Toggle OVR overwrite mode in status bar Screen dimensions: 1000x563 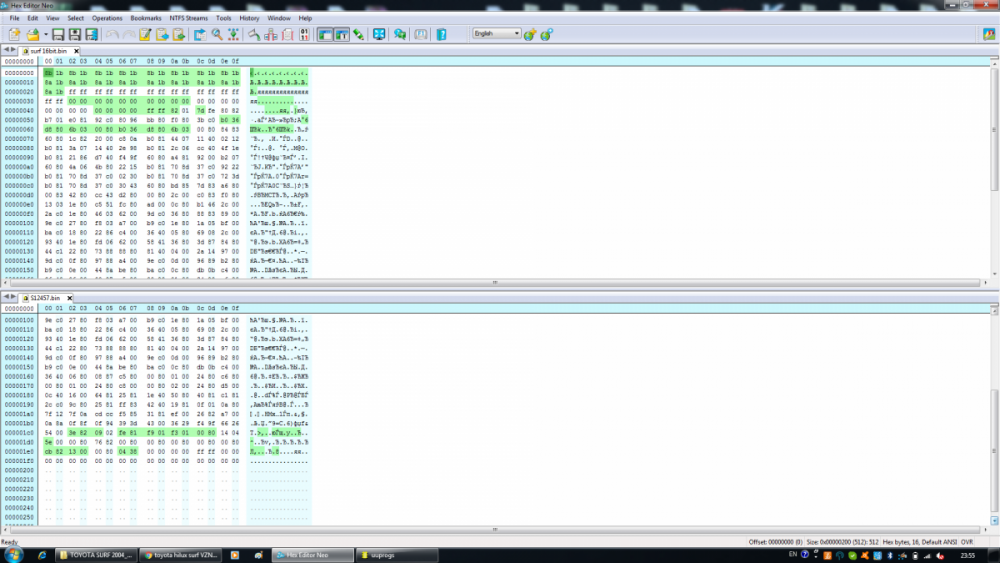(968, 542)
